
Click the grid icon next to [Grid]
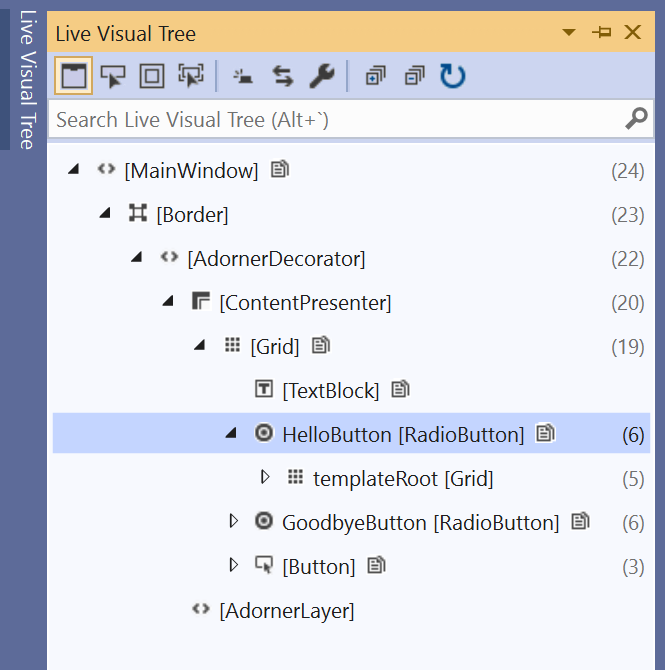(x=232, y=345)
